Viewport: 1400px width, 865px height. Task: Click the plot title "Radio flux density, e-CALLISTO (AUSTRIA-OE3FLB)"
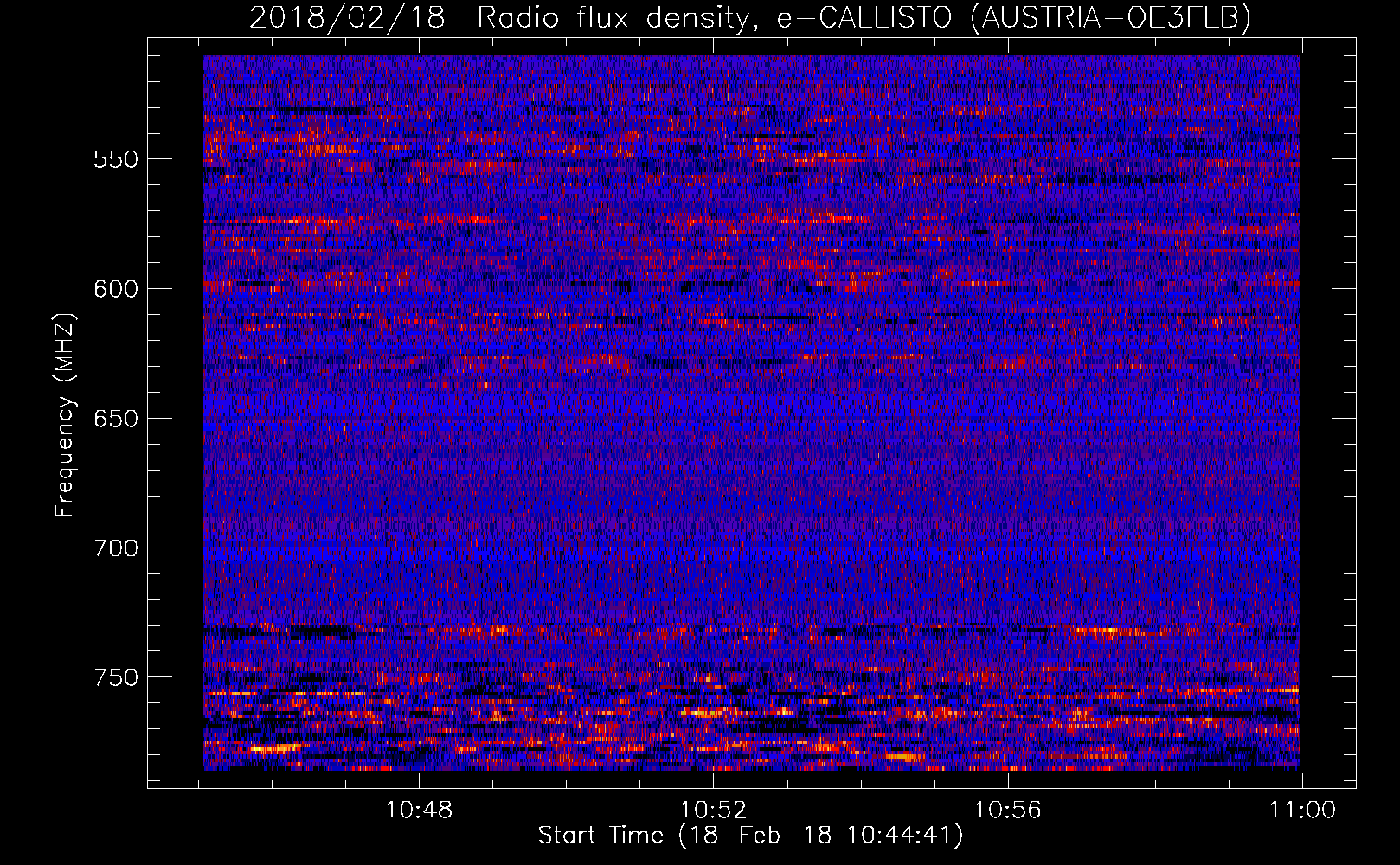[864, 17]
